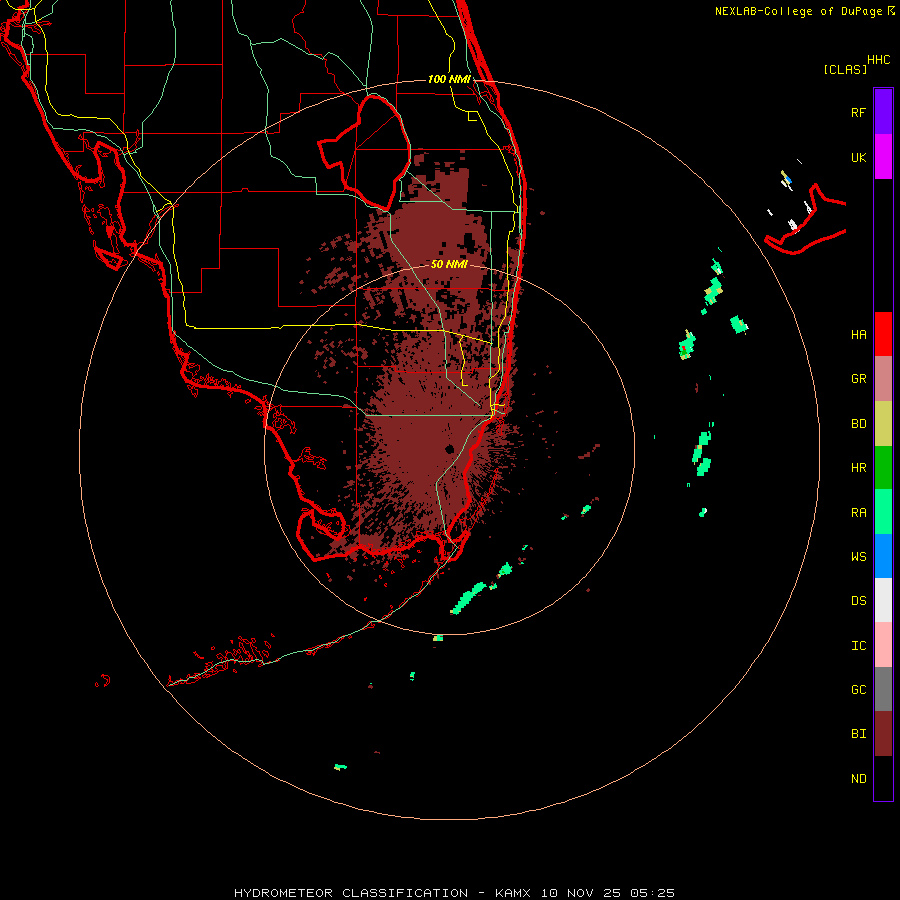Click the DS legend label
Viewport: 900px width, 900px height.
coord(858,601)
